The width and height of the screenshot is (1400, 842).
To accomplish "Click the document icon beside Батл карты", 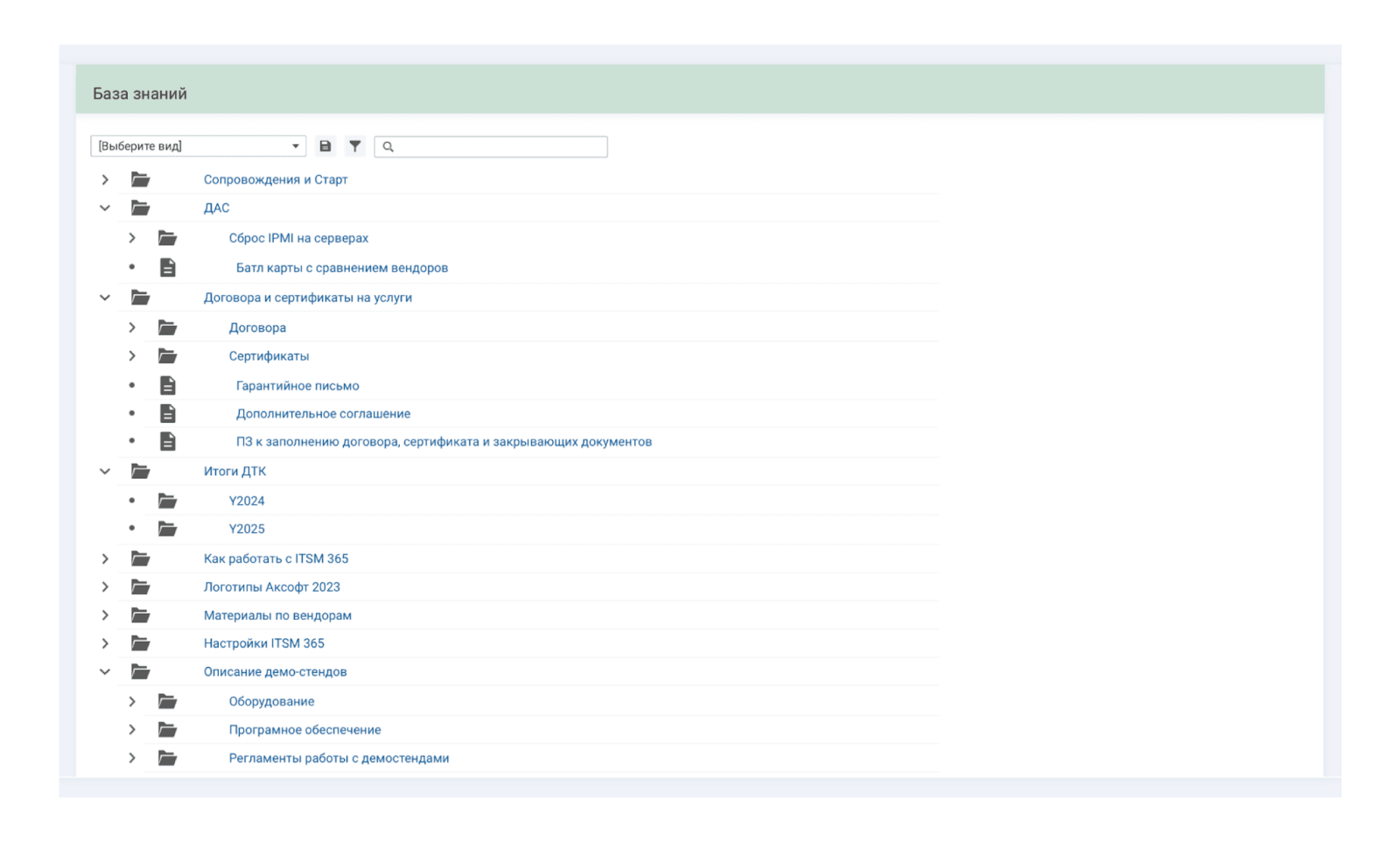I will pyautogui.click(x=168, y=268).
